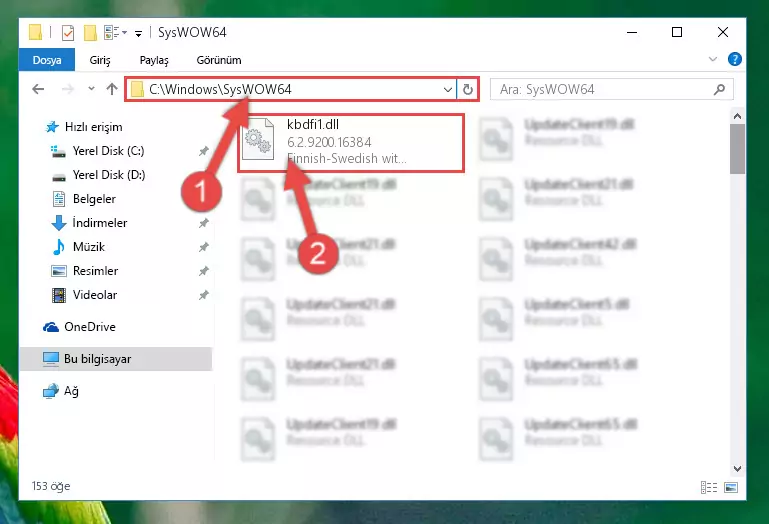Unpin Yerel Disk (C:) via pin icon
This screenshot has height=524, width=769.
tap(204, 151)
